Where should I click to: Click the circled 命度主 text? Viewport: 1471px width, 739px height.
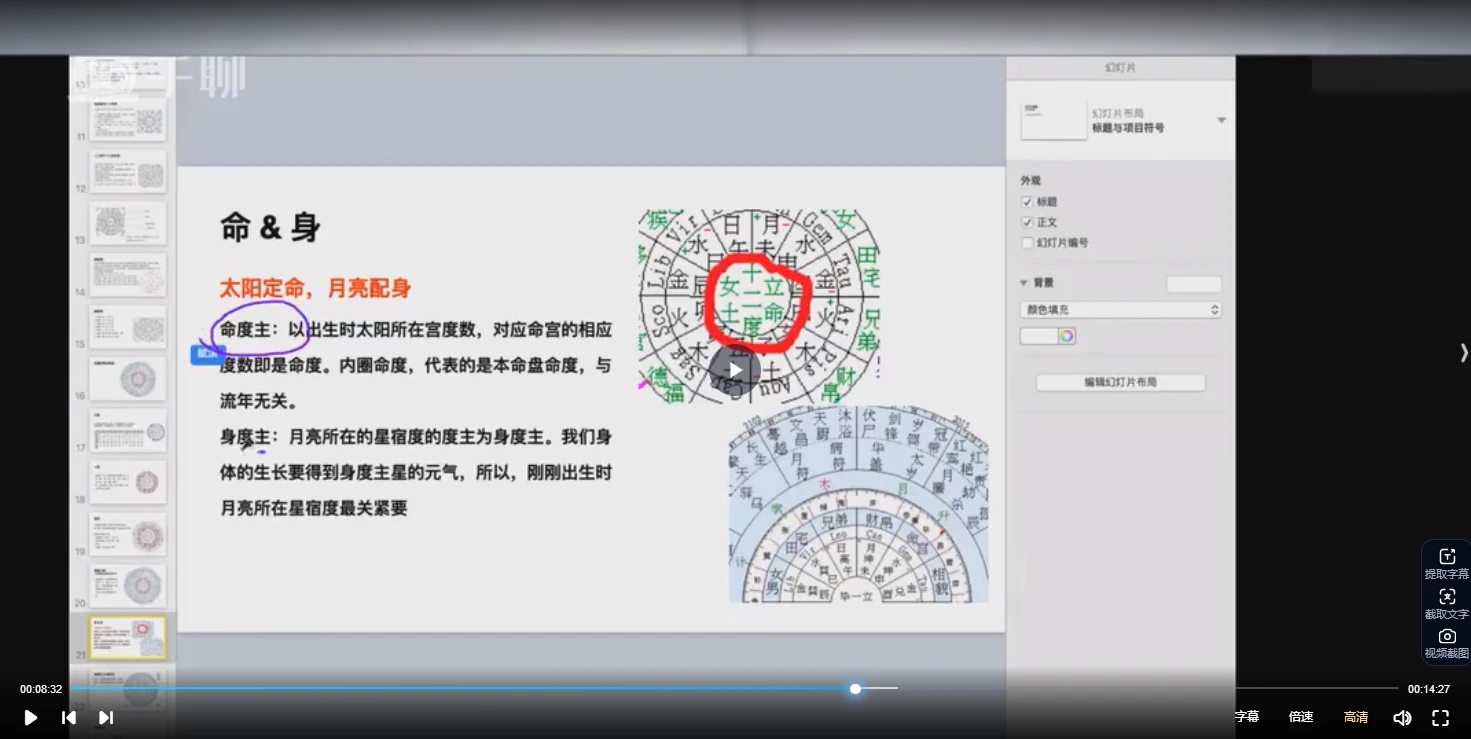pos(245,330)
